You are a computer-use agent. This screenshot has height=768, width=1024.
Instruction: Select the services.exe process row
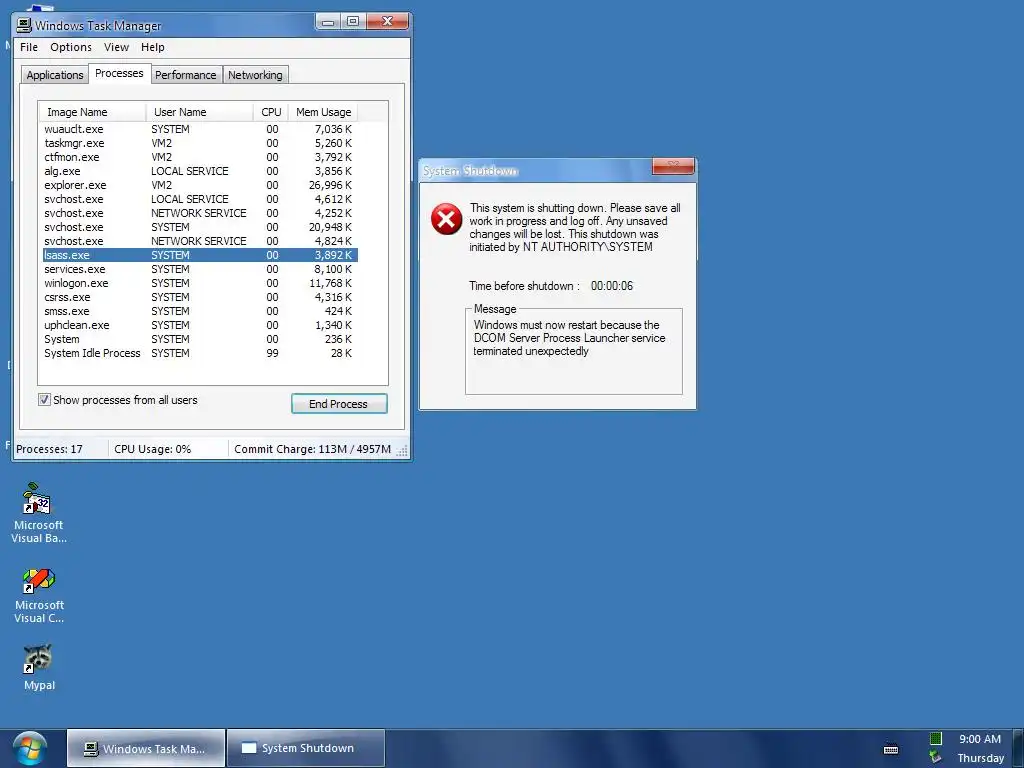pyautogui.click(x=199, y=269)
